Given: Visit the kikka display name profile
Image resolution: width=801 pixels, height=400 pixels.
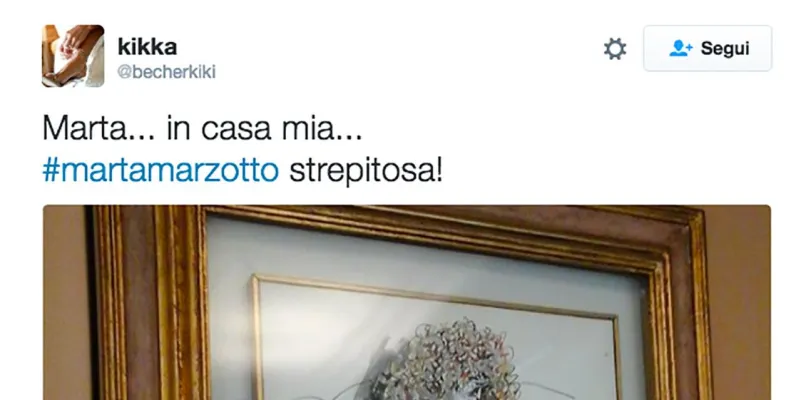Looking at the screenshot, I should 147,47.
